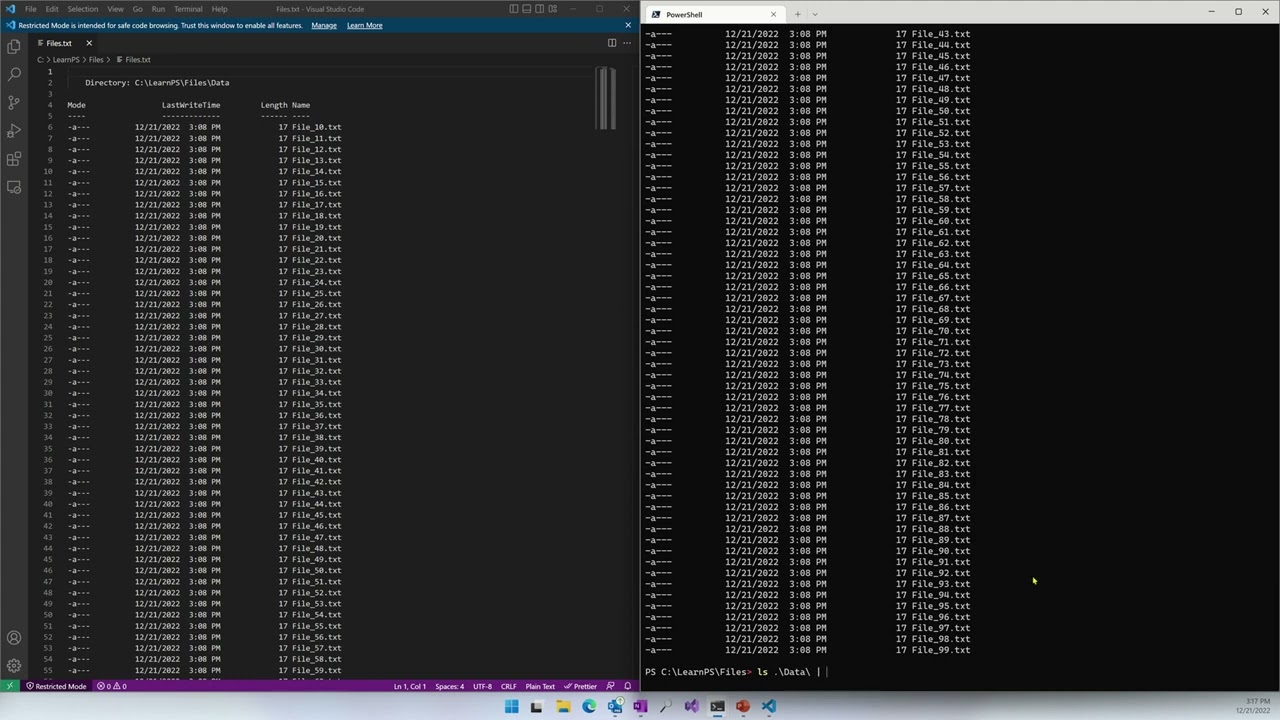Click File_10.txt line in editor
Viewport: 1280px width, 720px height.
point(204,127)
